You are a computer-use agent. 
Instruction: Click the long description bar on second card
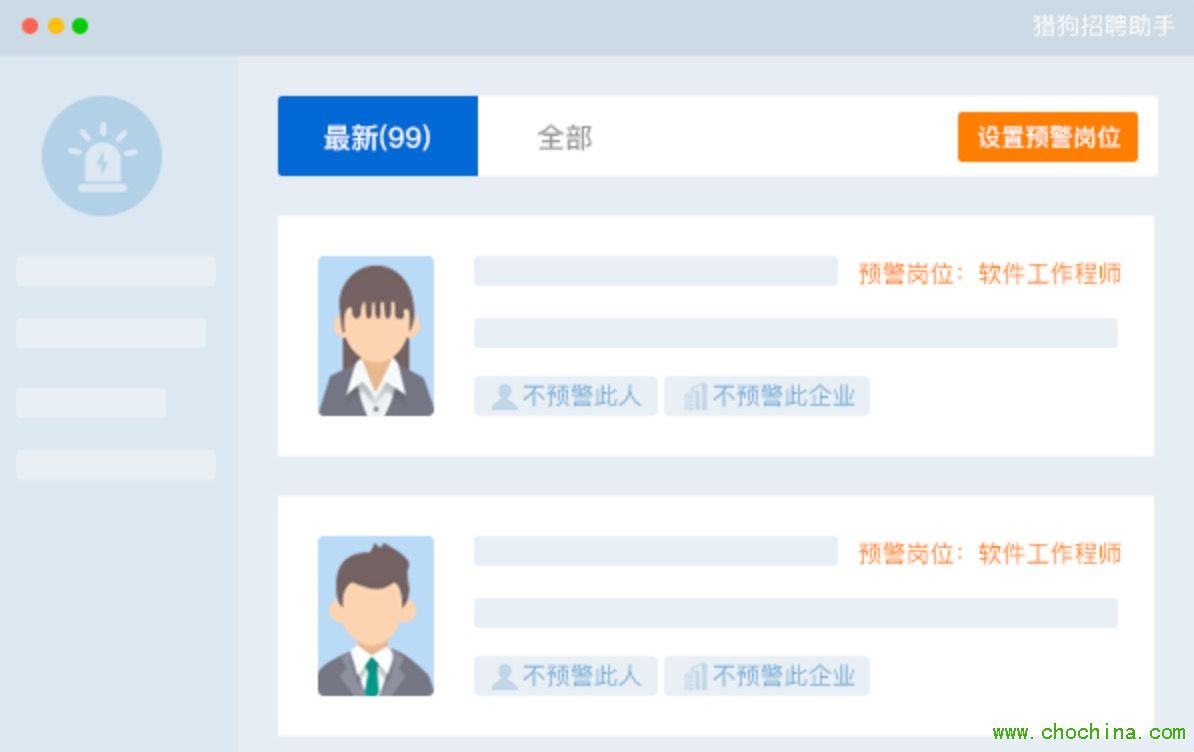pyautogui.click(x=795, y=613)
